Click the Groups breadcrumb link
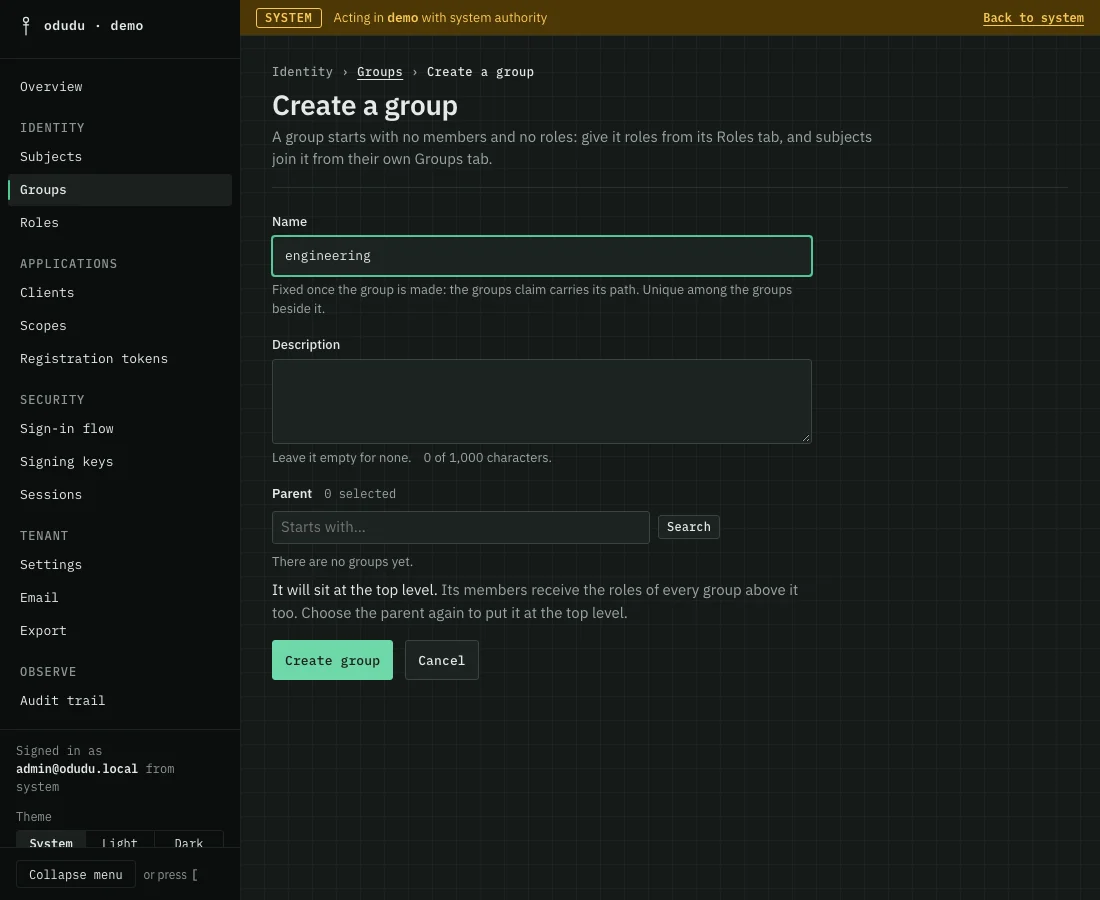 click(x=380, y=72)
